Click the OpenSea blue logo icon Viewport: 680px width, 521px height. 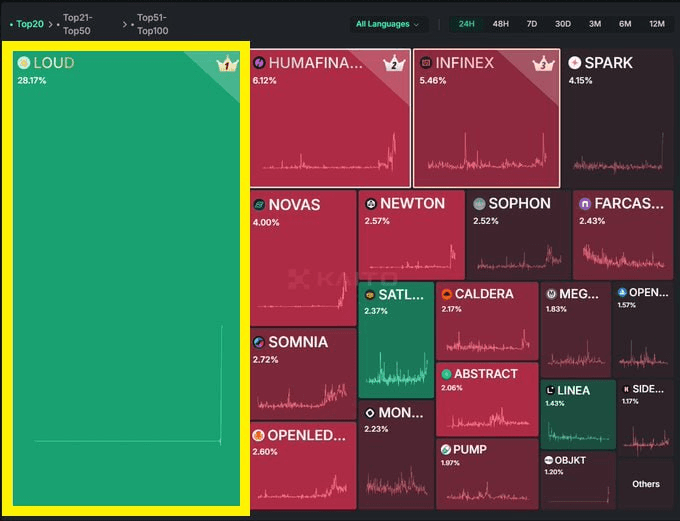(x=622, y=292)
